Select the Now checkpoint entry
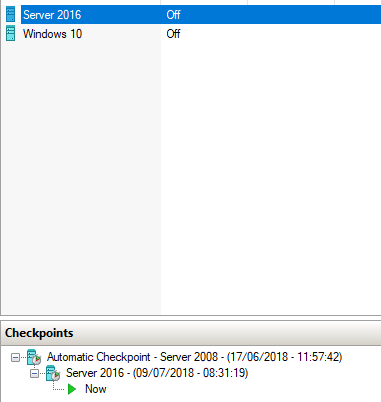 pos(96,389)
